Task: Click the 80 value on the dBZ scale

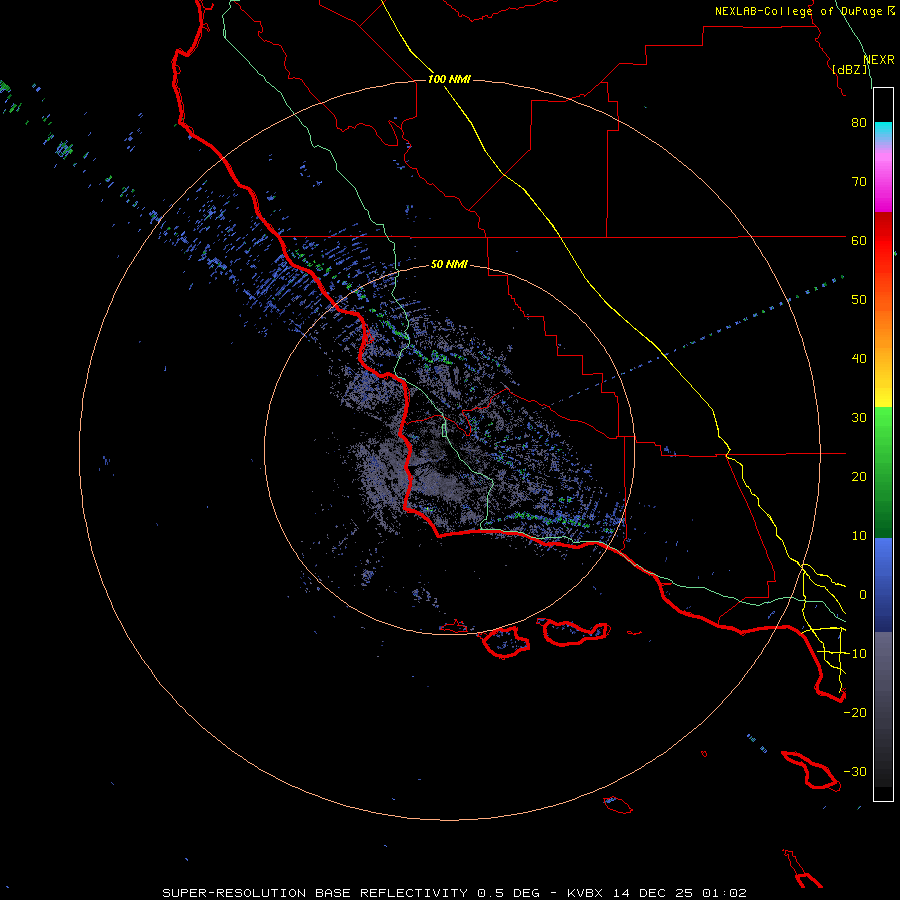Action: (859, 123)
